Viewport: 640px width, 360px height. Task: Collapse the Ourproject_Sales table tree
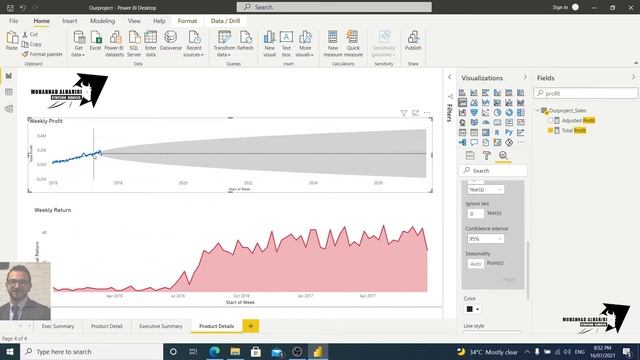(x=538, y=110)
